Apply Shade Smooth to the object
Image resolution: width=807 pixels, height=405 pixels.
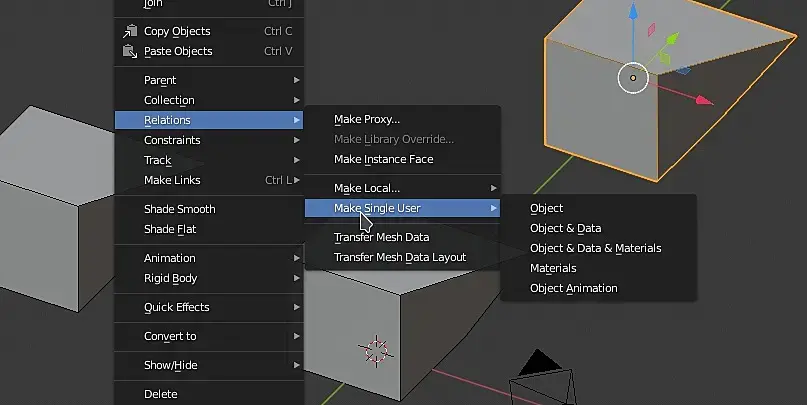pos(179,209)
